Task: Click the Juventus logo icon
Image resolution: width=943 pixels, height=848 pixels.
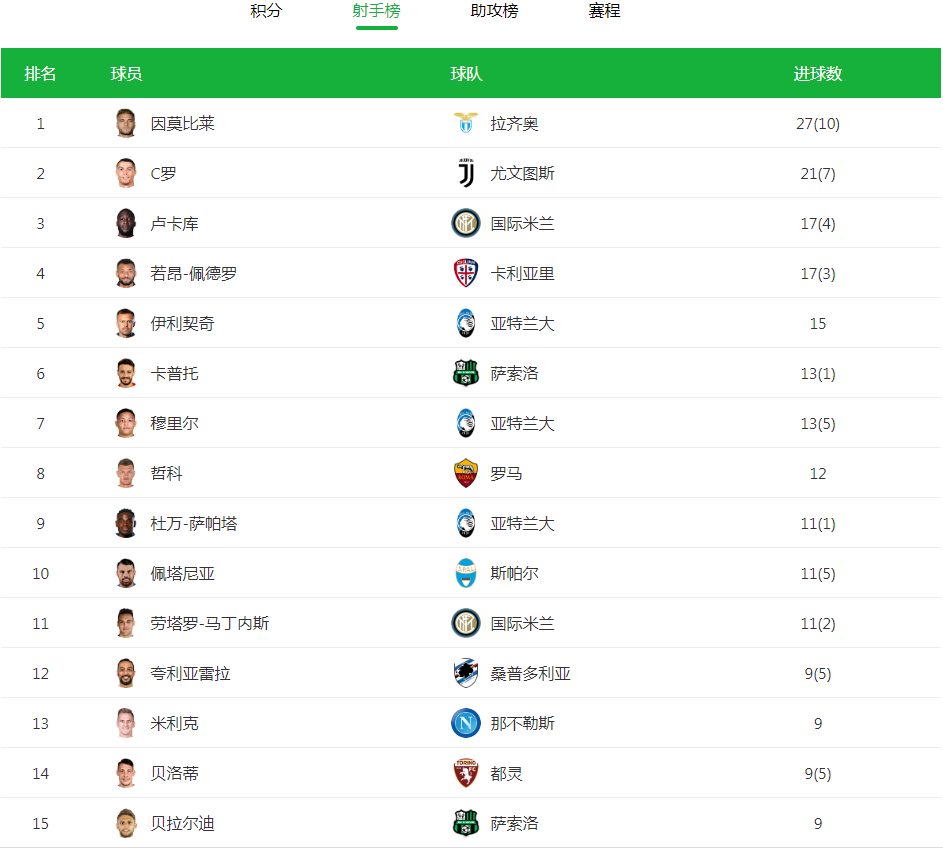Action: pyautogui.click(x=465, y=173)
